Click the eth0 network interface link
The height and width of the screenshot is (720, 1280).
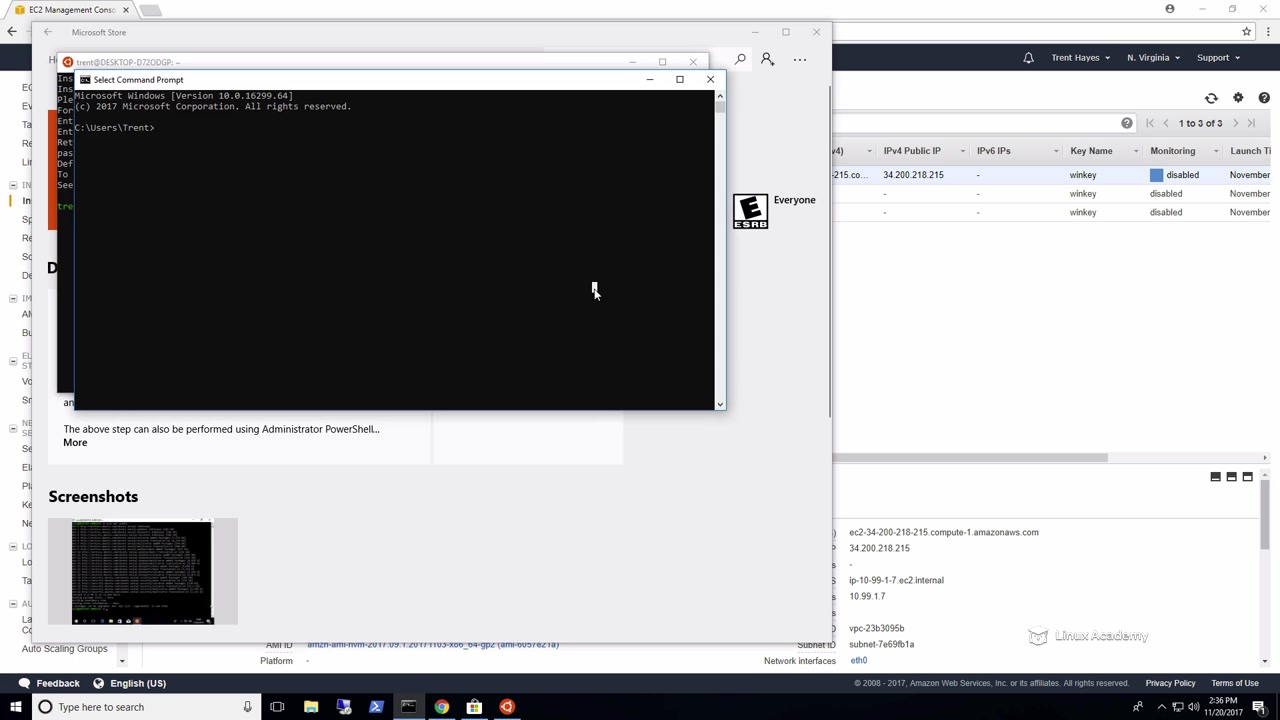pos(859,661)
